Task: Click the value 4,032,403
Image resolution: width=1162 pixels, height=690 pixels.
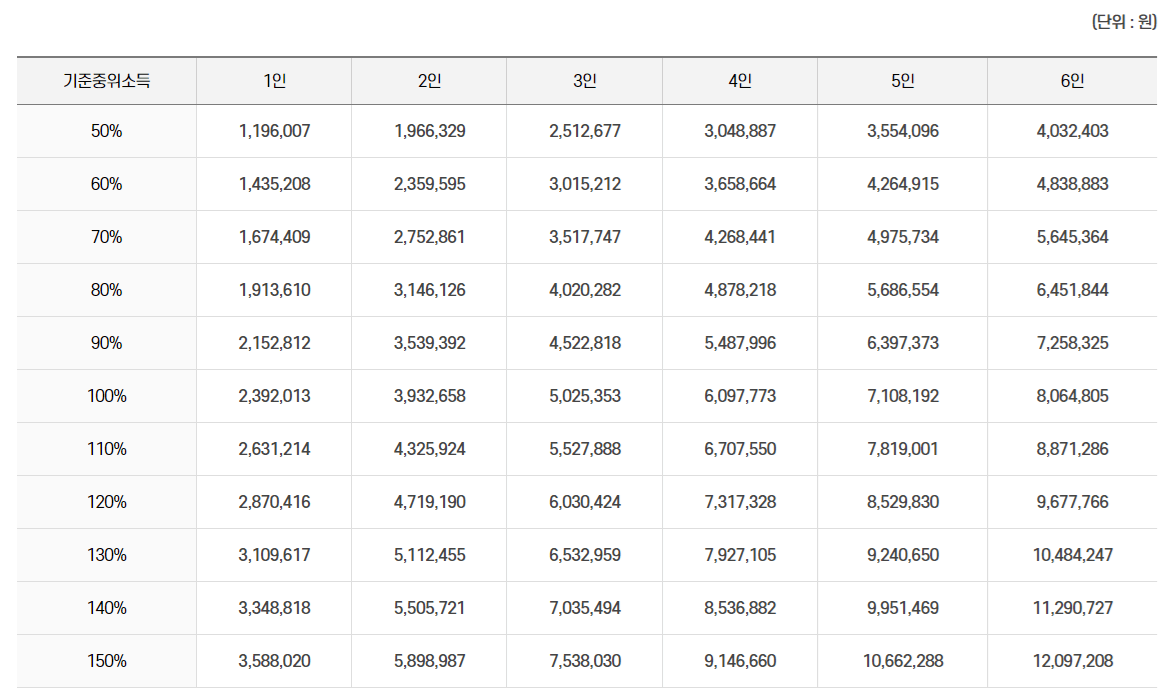Action: pyautogui.click(x=1072, y=131)
